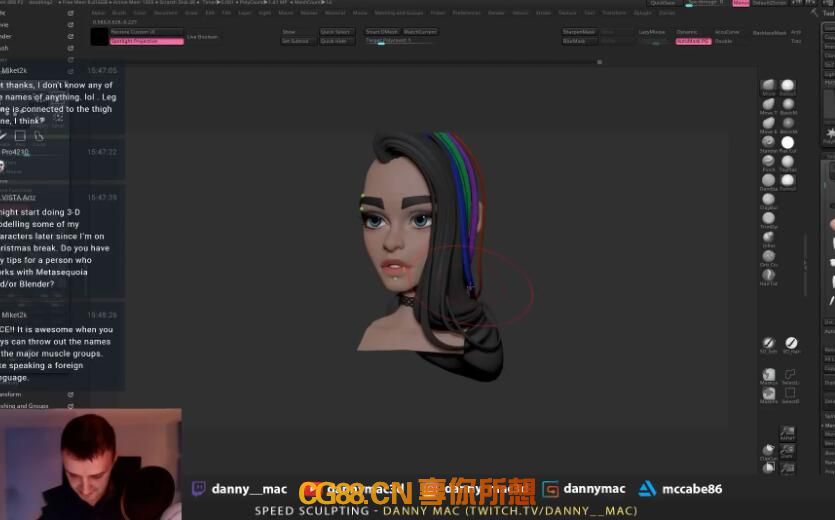Toggle Double option
The width and height of the screenshot is (835, 520).
[723, 41]
